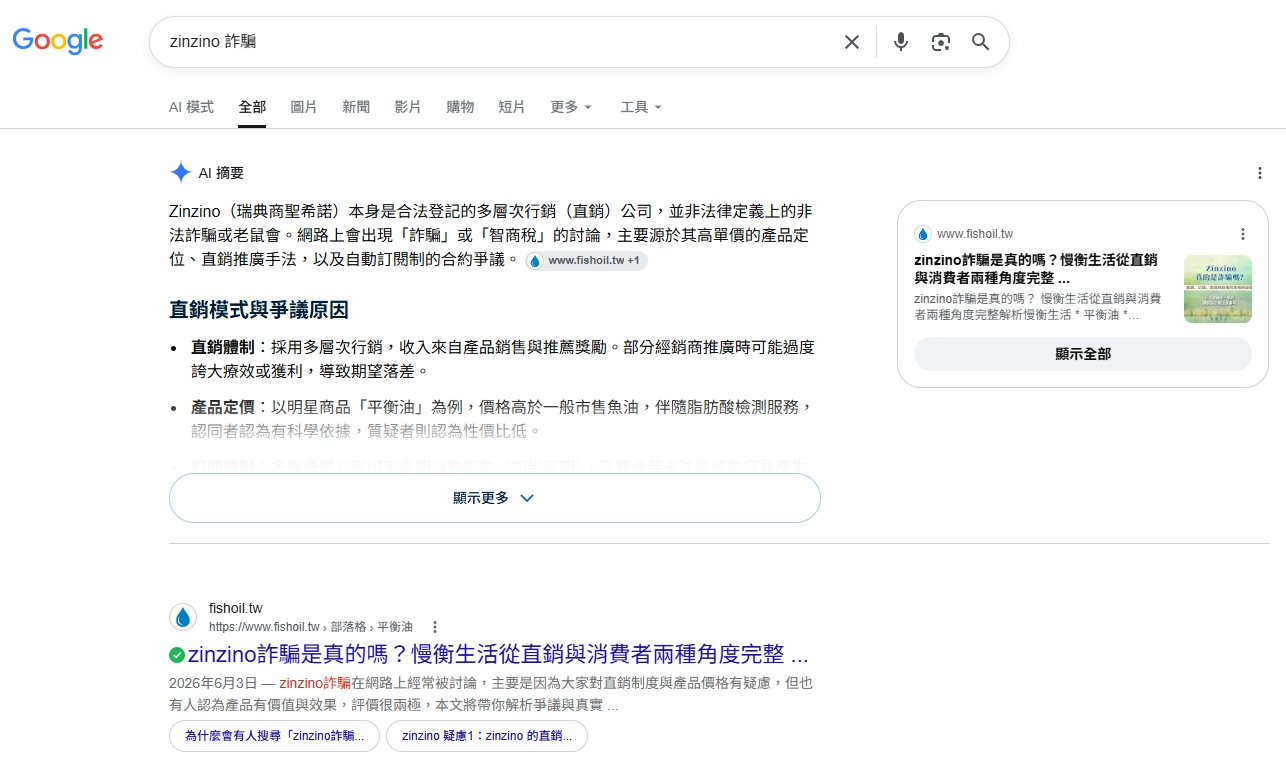Start voice search with microphone icon
The image size is (1286, 764).
pos(901,42)
